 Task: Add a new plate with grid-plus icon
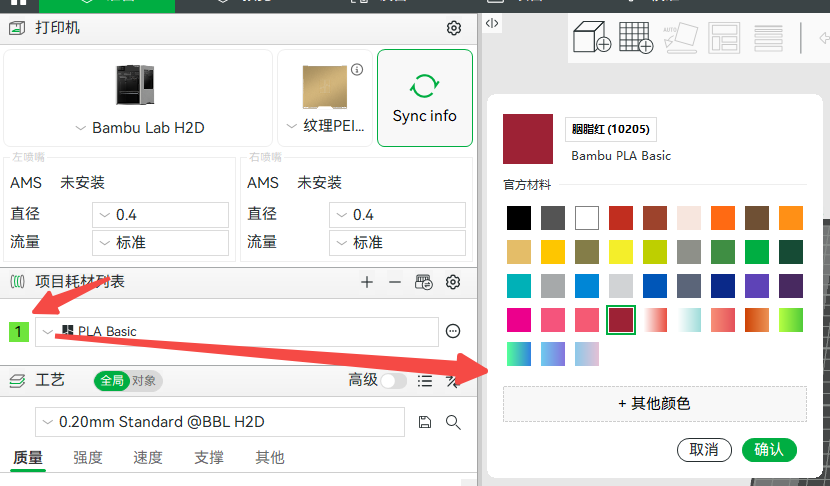636,37
